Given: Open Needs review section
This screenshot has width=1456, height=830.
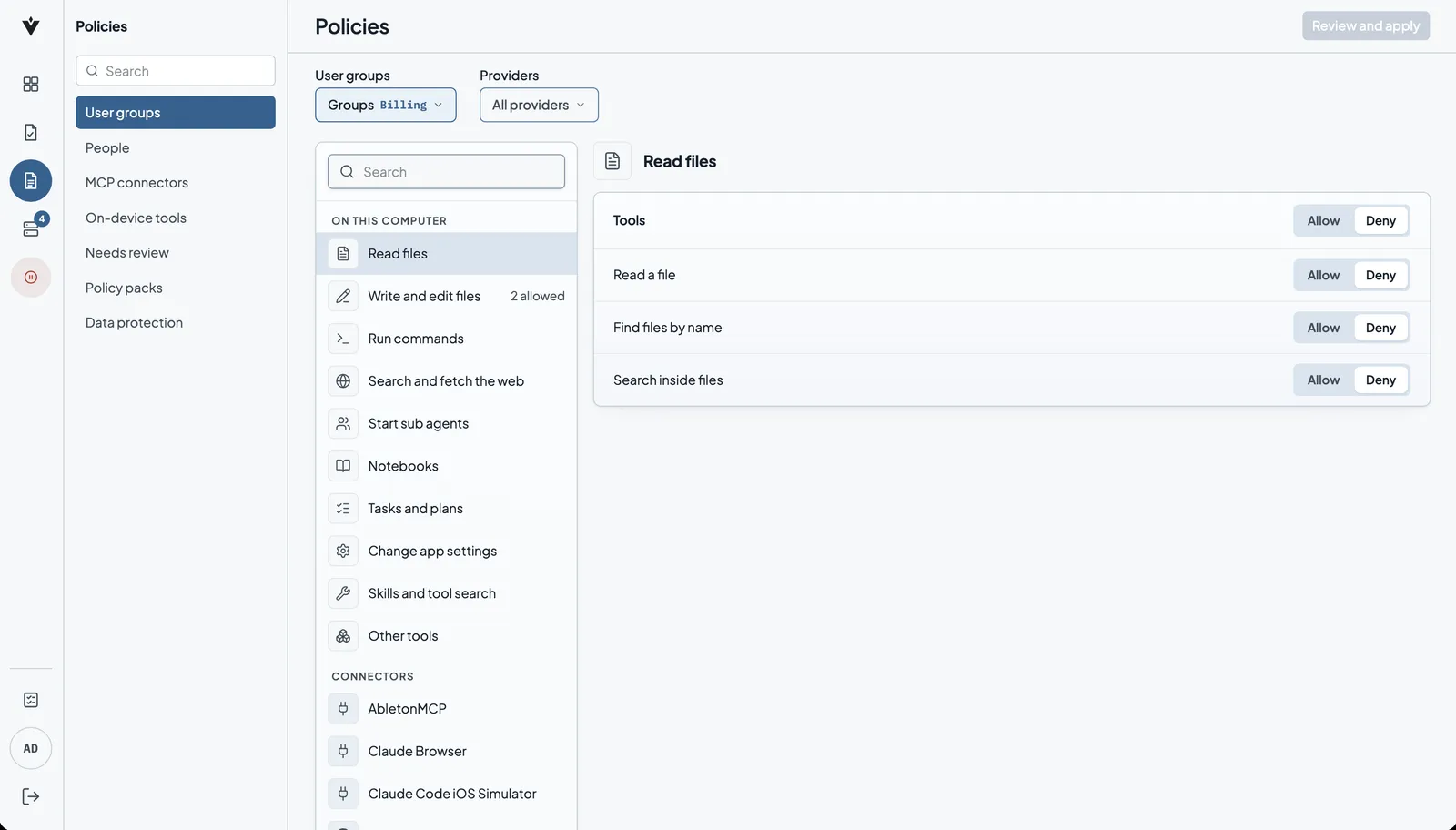Looking at the screenshot, I should pyautogui.click(x=176, y=253).
